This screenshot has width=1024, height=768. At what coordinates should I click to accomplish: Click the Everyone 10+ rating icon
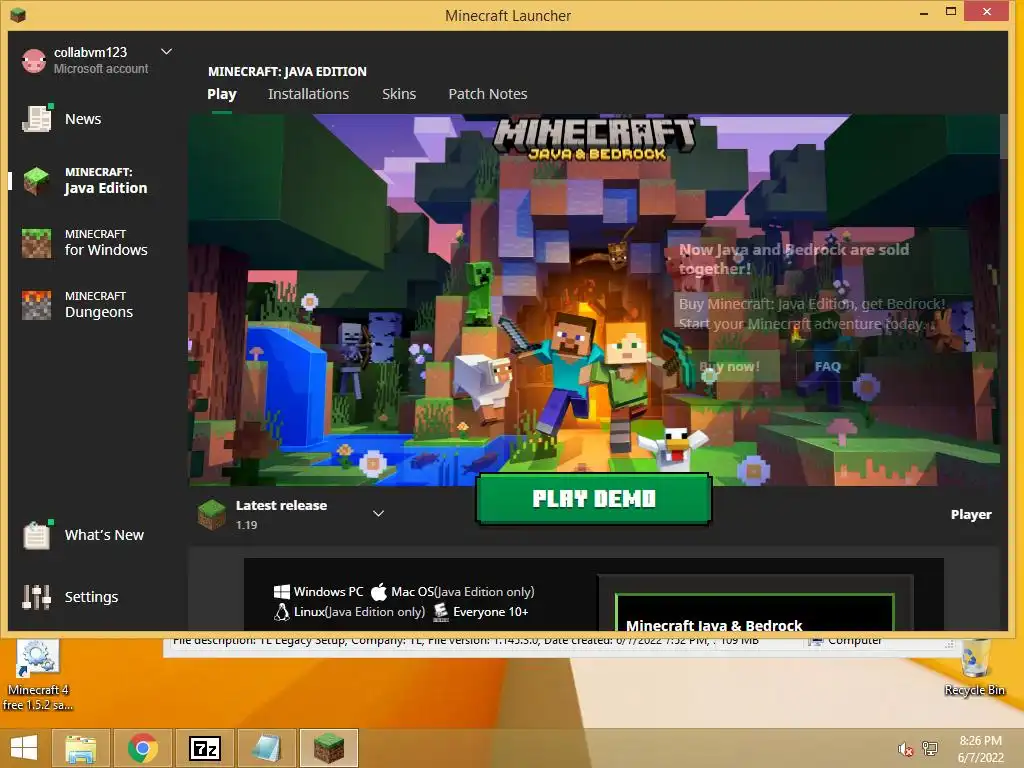coord(441,612)
